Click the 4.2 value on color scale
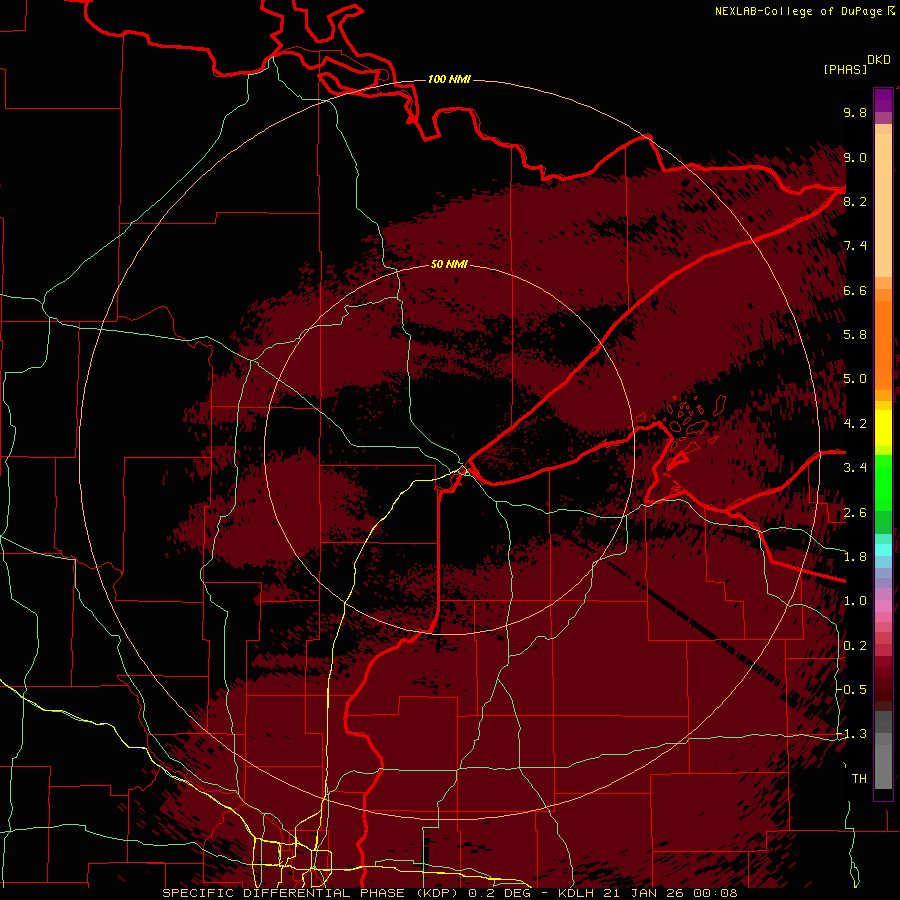The width and height of the screenshot is (900, 900). pyautogui.click(x=855, y=424)
